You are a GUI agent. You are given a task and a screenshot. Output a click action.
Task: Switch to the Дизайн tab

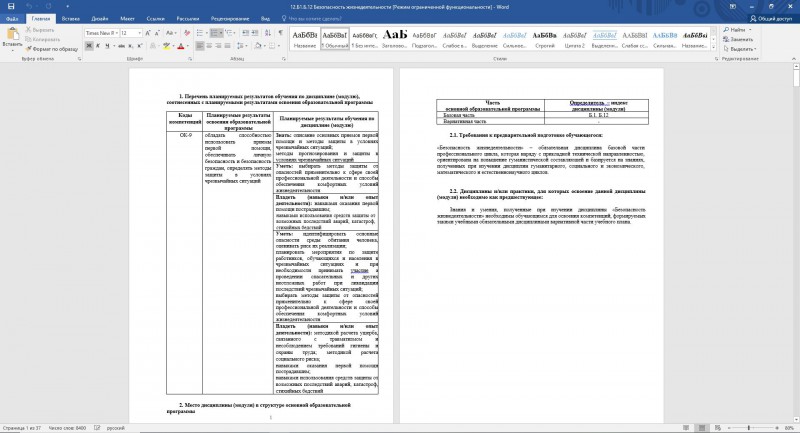click(x=99, y=19)
